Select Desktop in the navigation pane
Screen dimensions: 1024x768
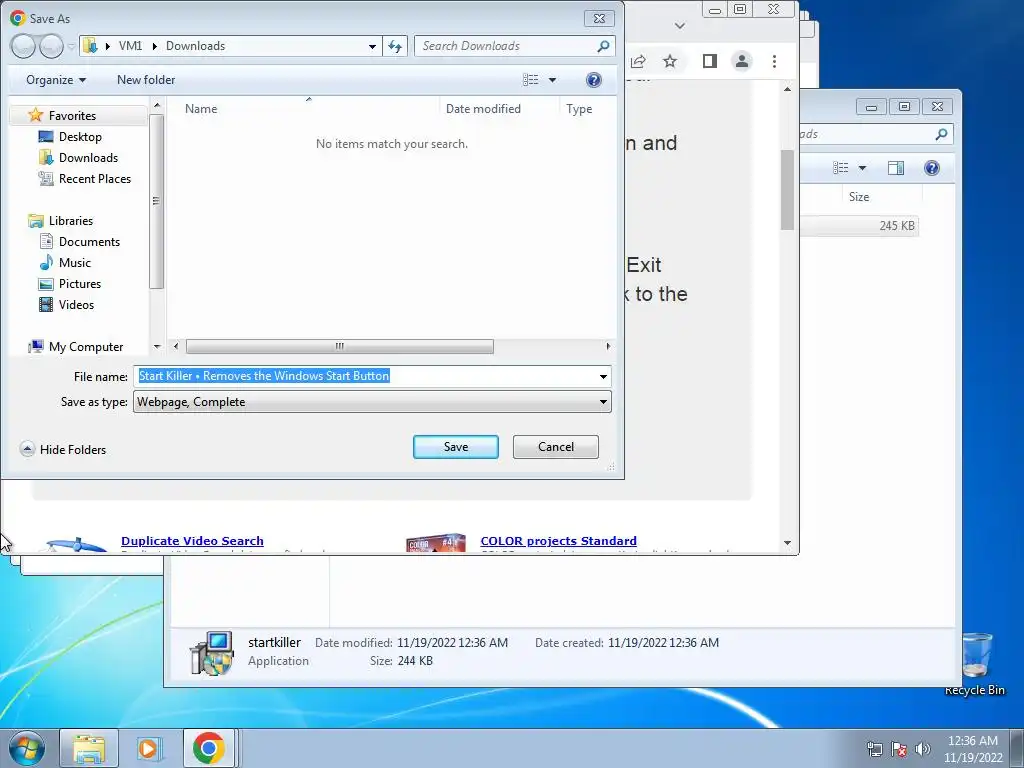[x=80, y=136]
